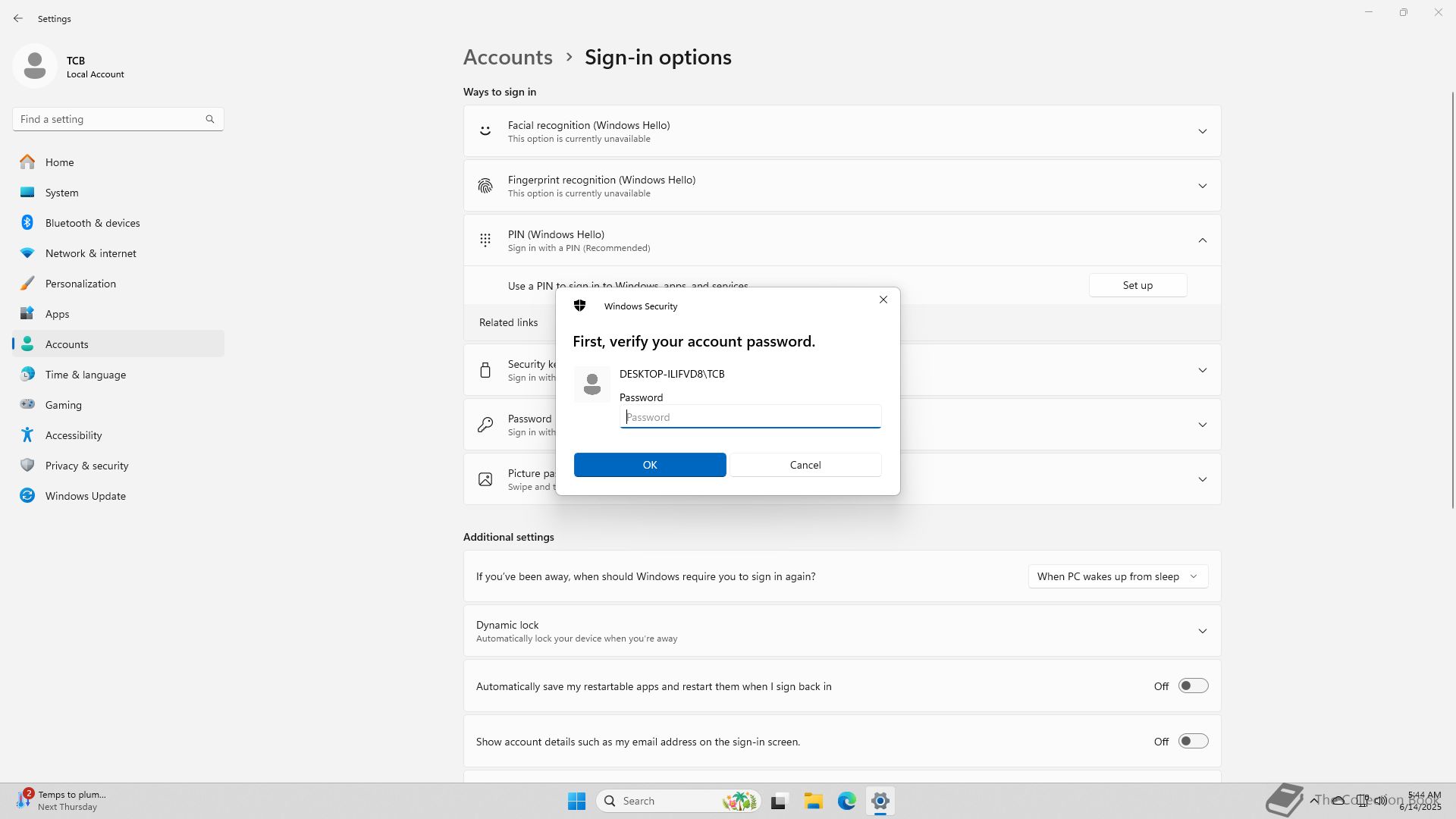Toggle automatically save restartable apps switch
The height and width of the screenshot is (819, 1456).
click(x=1192, y=686)
